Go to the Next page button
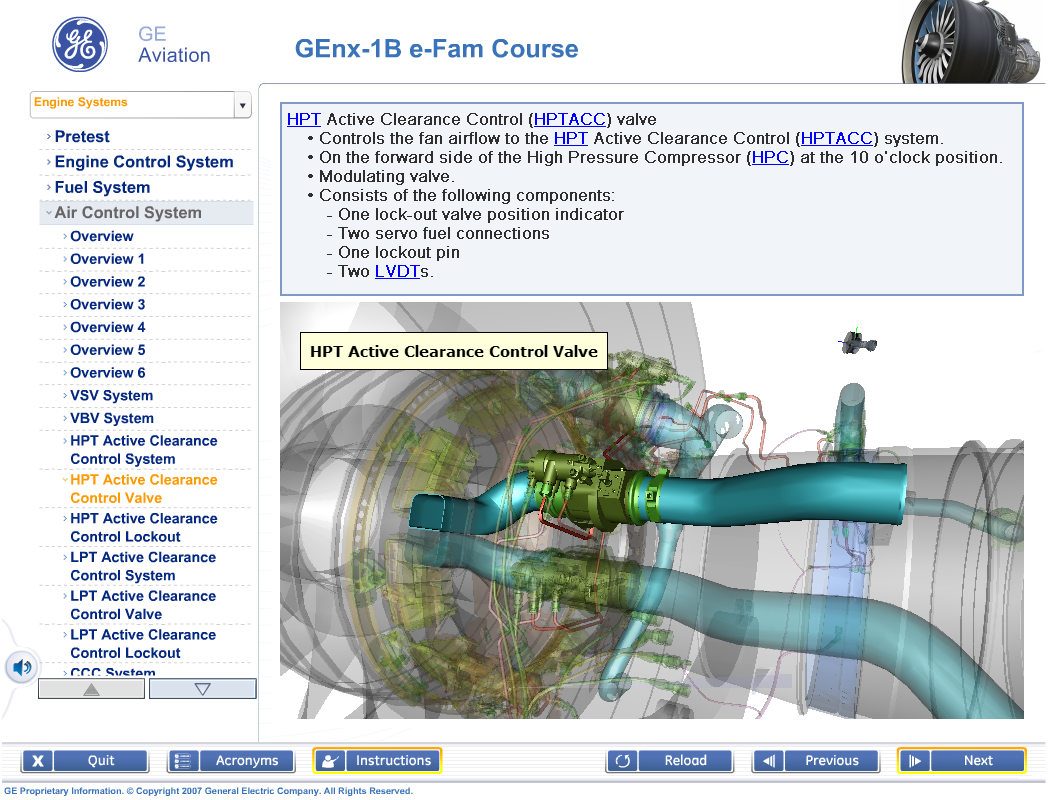Viewport: 1048px width, 800px height. [x=978, y=761]
